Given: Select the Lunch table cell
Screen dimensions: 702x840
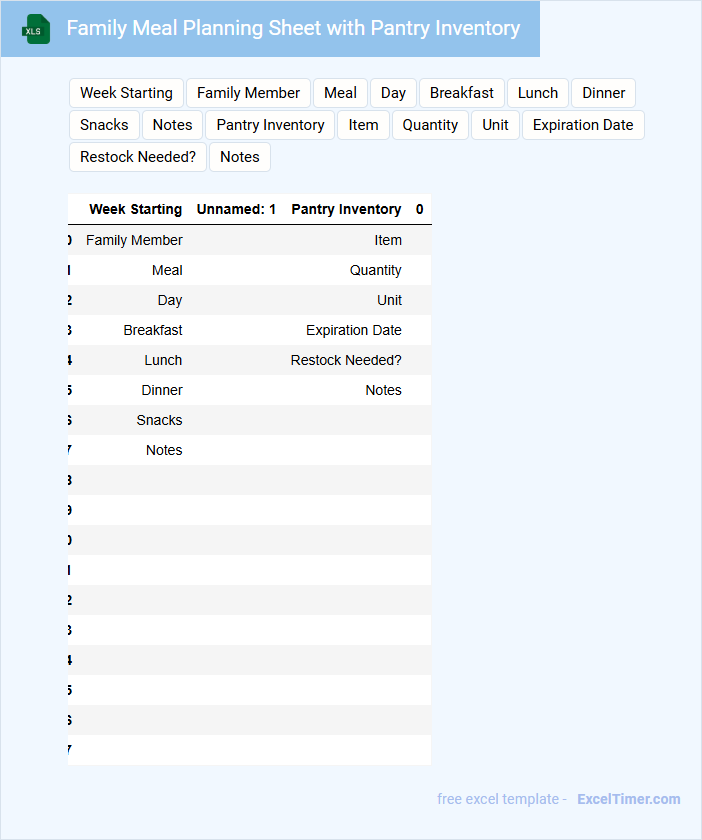Looking at the screenshot, I should click(x=163, y=360).
